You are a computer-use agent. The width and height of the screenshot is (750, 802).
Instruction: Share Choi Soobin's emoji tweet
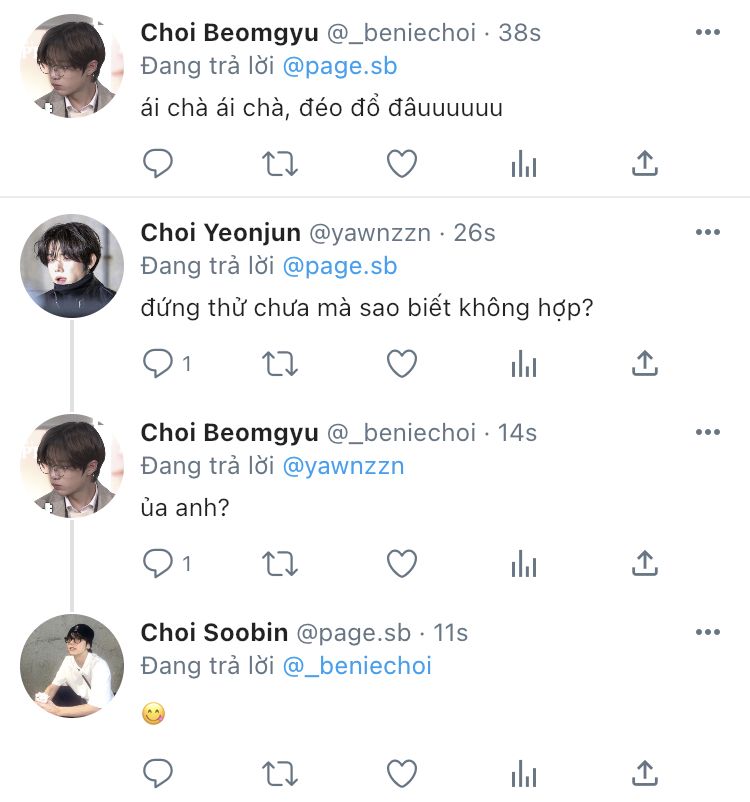[x=645, y=772]
